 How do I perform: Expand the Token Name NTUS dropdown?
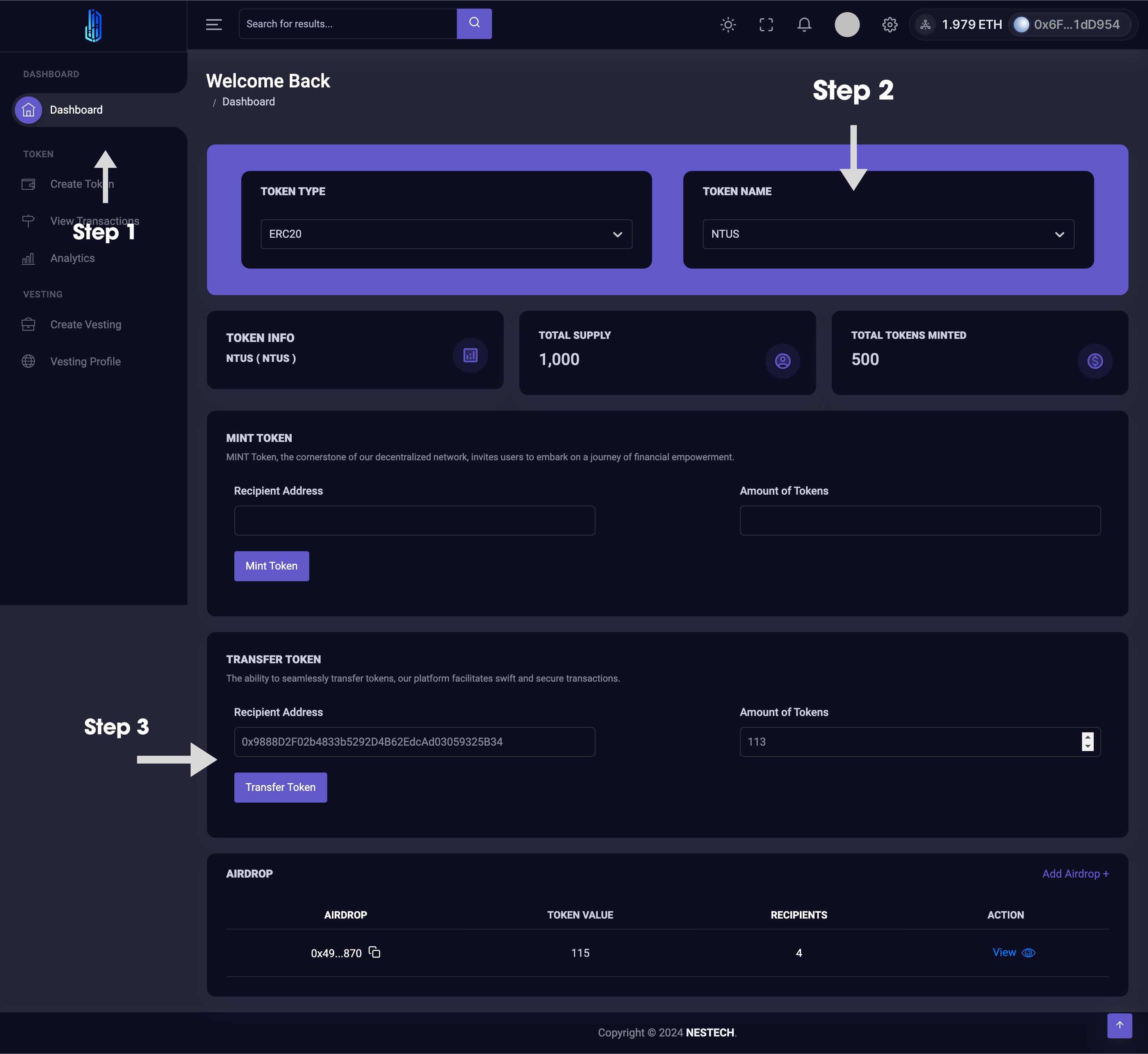(x=888, y=234)
